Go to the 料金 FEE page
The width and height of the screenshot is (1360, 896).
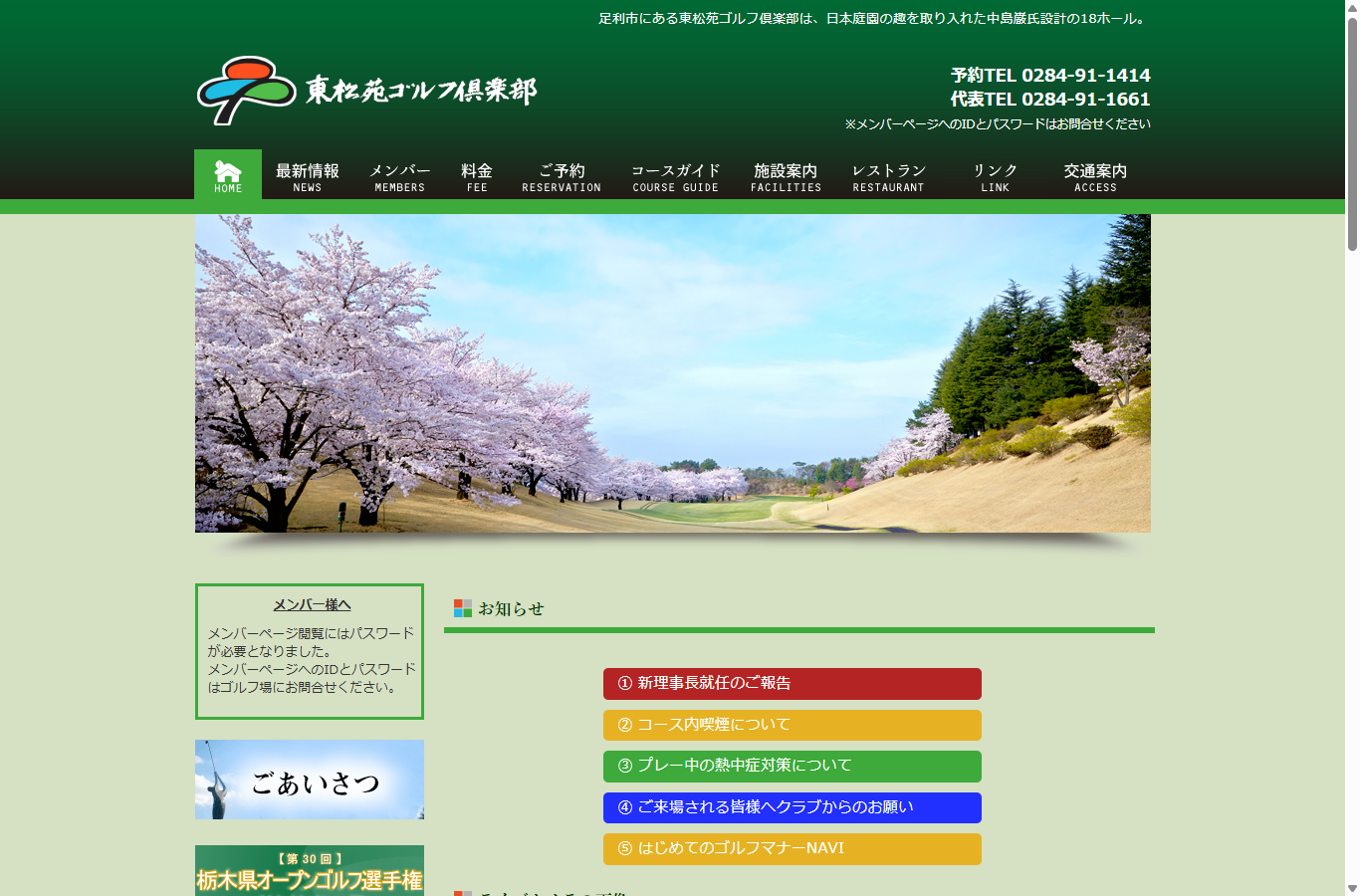[x=477, y=177]
